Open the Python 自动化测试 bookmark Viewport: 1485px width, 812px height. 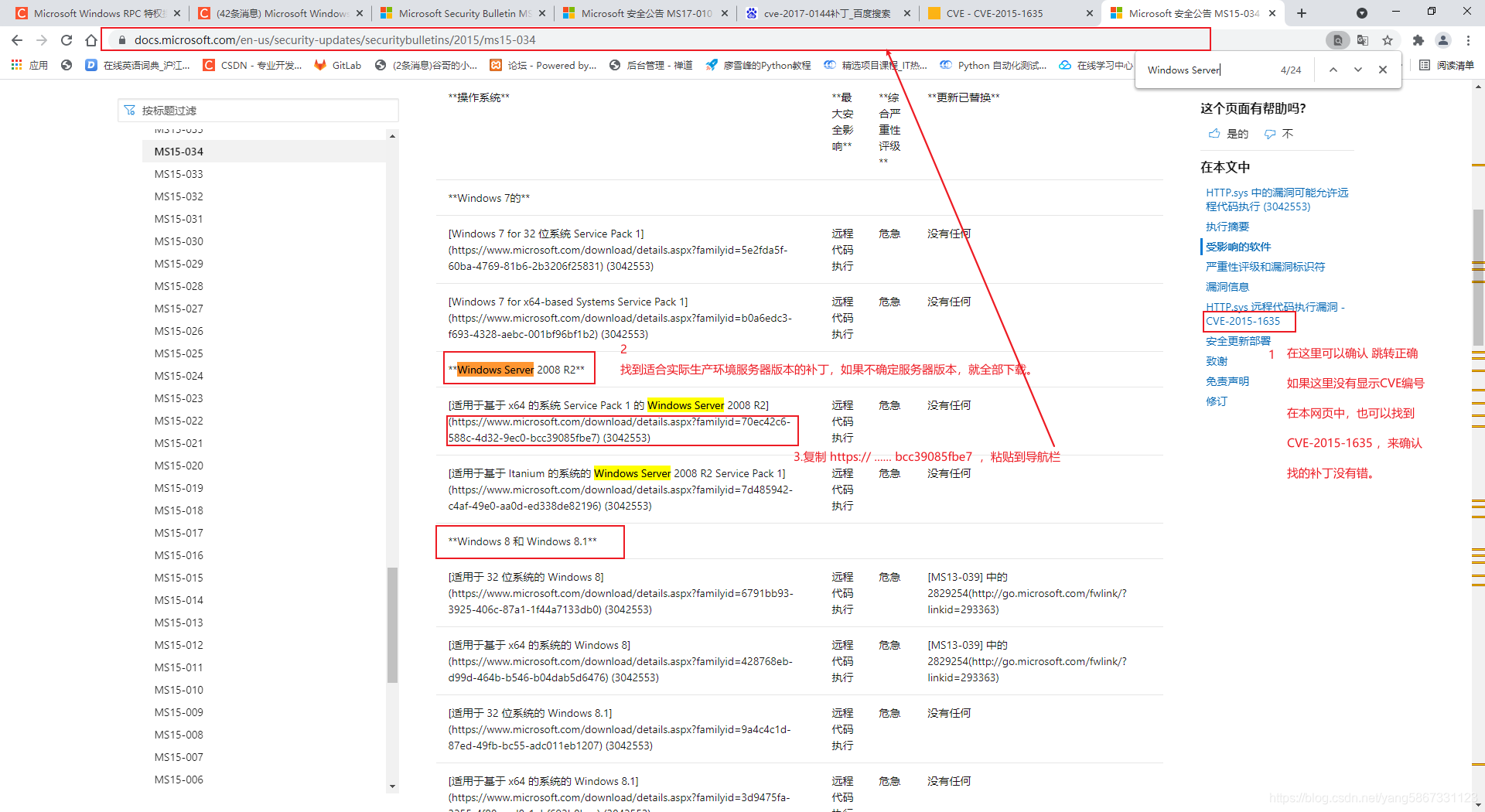click(x=993, y=65)
